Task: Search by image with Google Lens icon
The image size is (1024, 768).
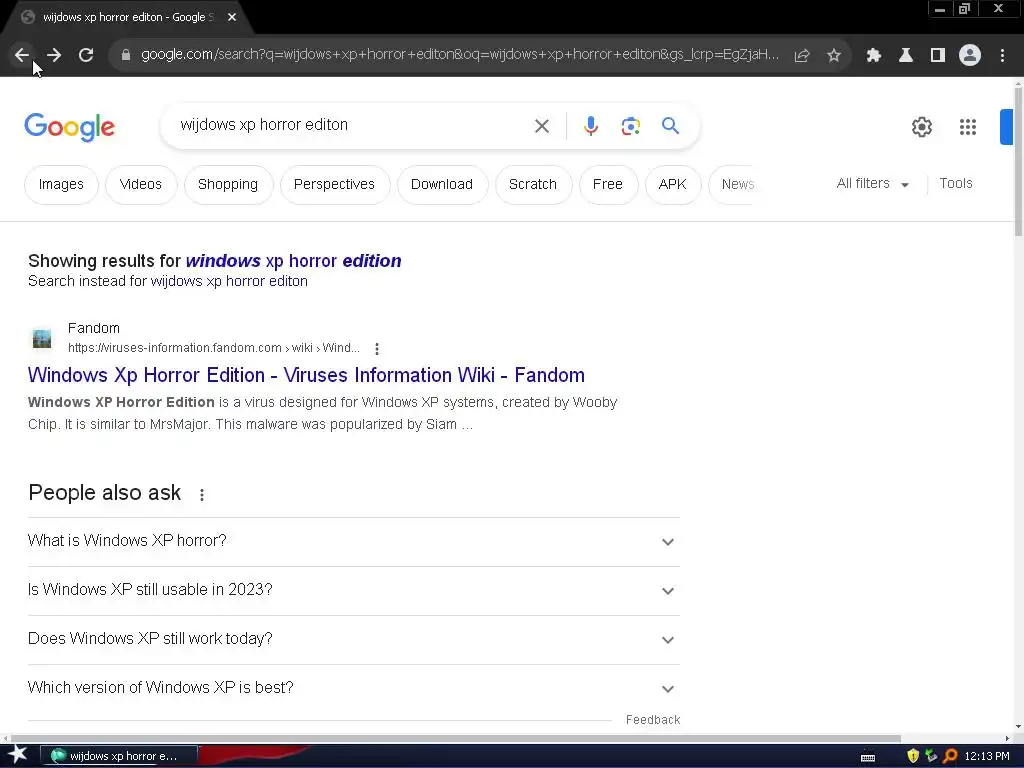Action: [630, 126]
